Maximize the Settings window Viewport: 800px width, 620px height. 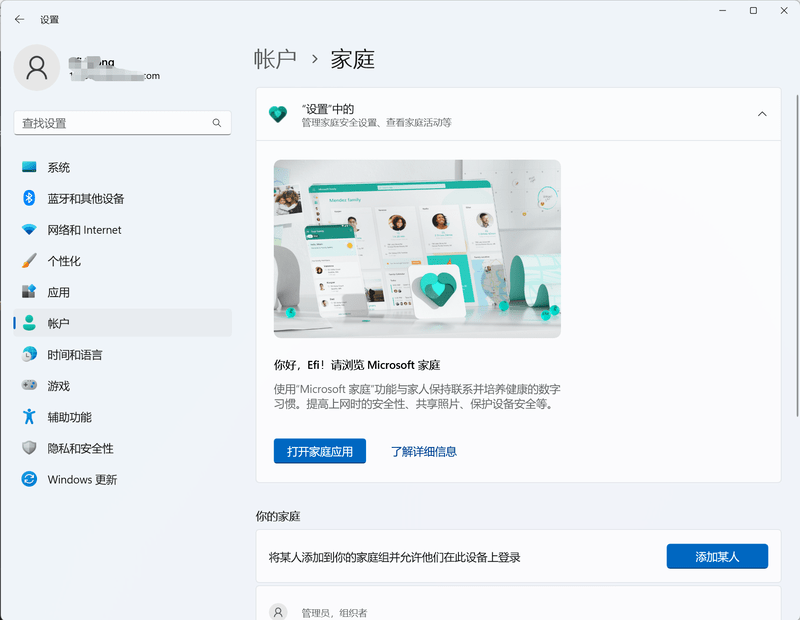753,11
